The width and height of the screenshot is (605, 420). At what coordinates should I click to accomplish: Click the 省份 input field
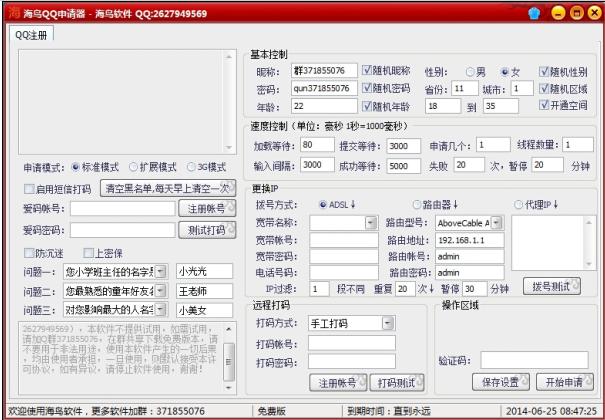click(465, 89)
